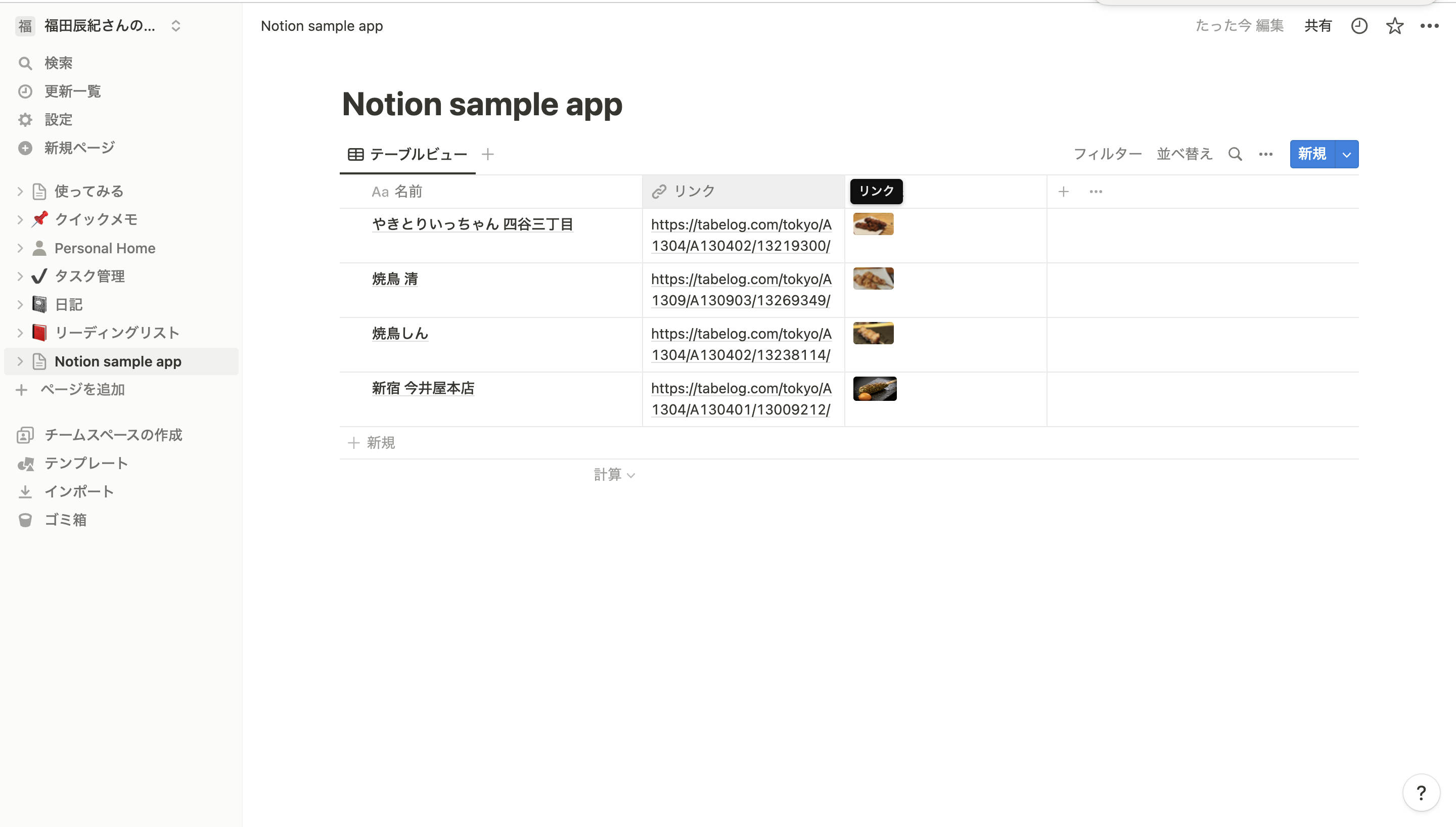Open page history clock icon
This screenshot has width=1456, height=827.
click(x=1358, y=26)
